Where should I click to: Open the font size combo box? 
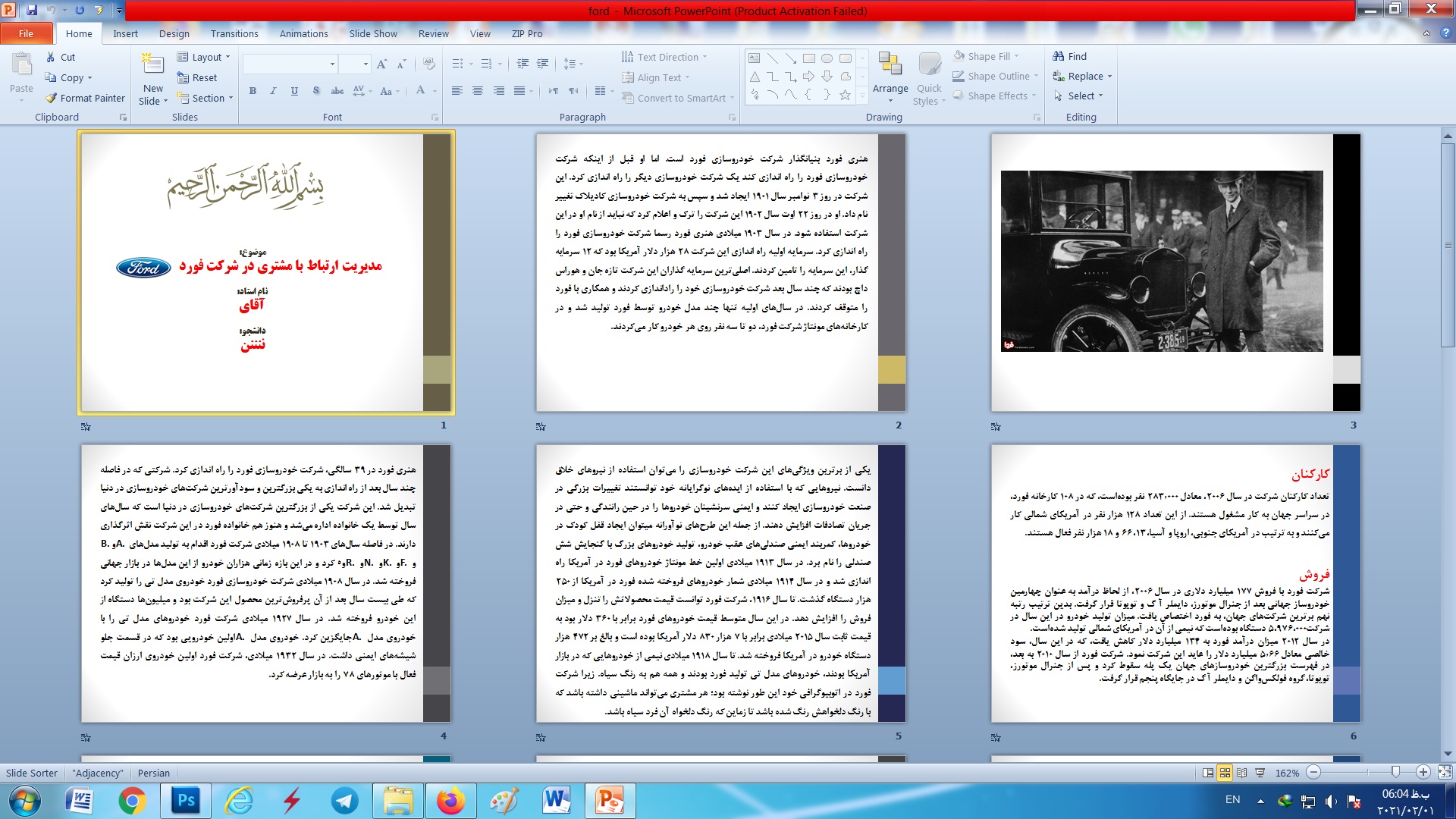[x=354, y=64]
